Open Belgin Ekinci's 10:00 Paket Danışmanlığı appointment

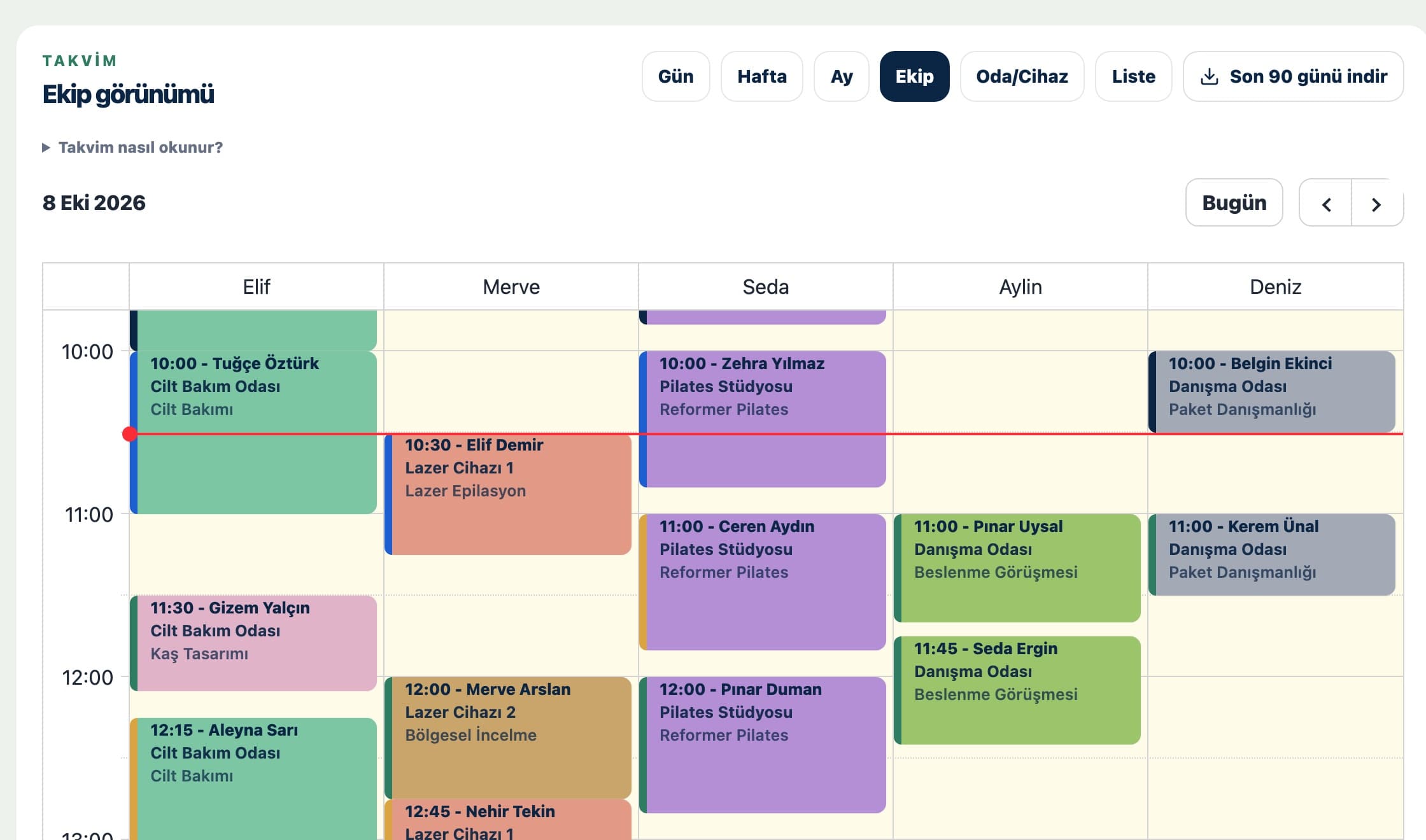(x=1272, y=392)
